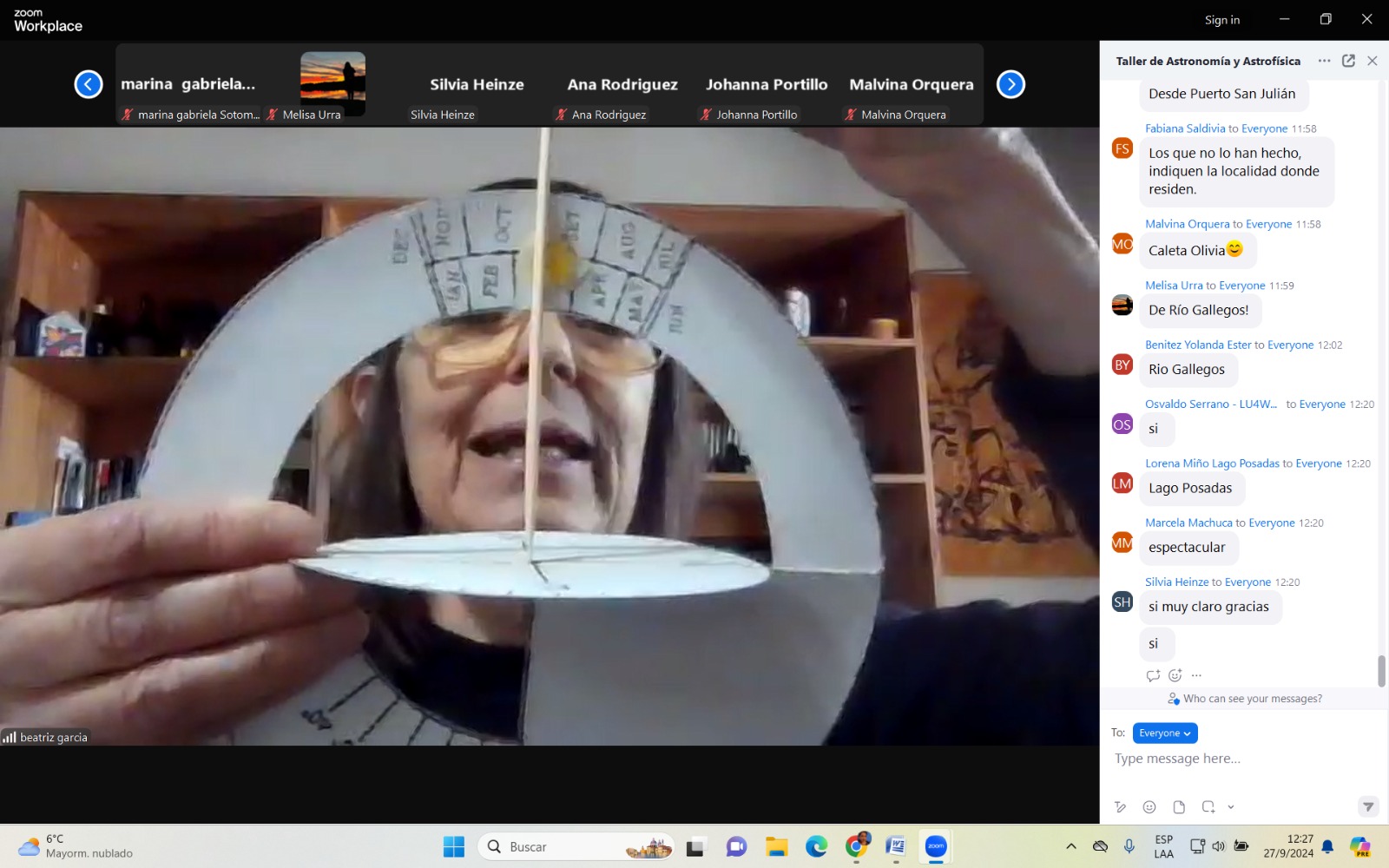Viewport: 1389px width, 868px height.
Task: Open volume control in system tray
Action: tap(1219, 846)
